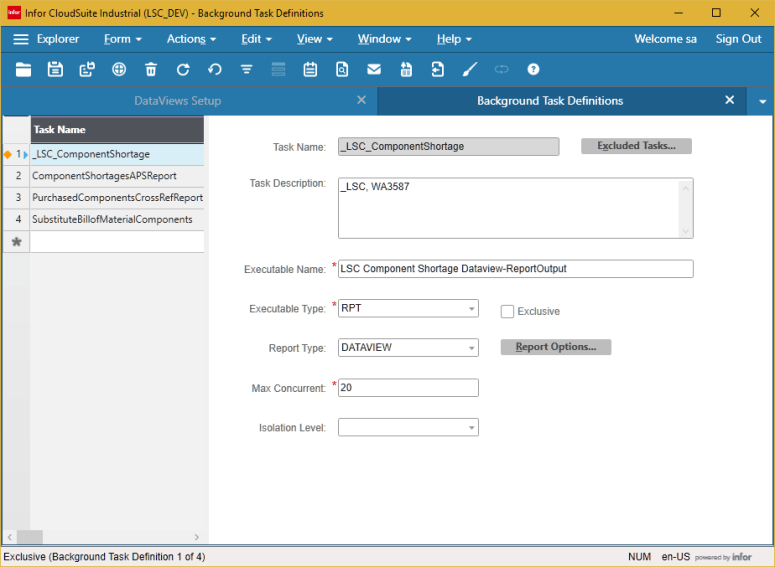Click the Welcome sa text

[x=665, y=39]
